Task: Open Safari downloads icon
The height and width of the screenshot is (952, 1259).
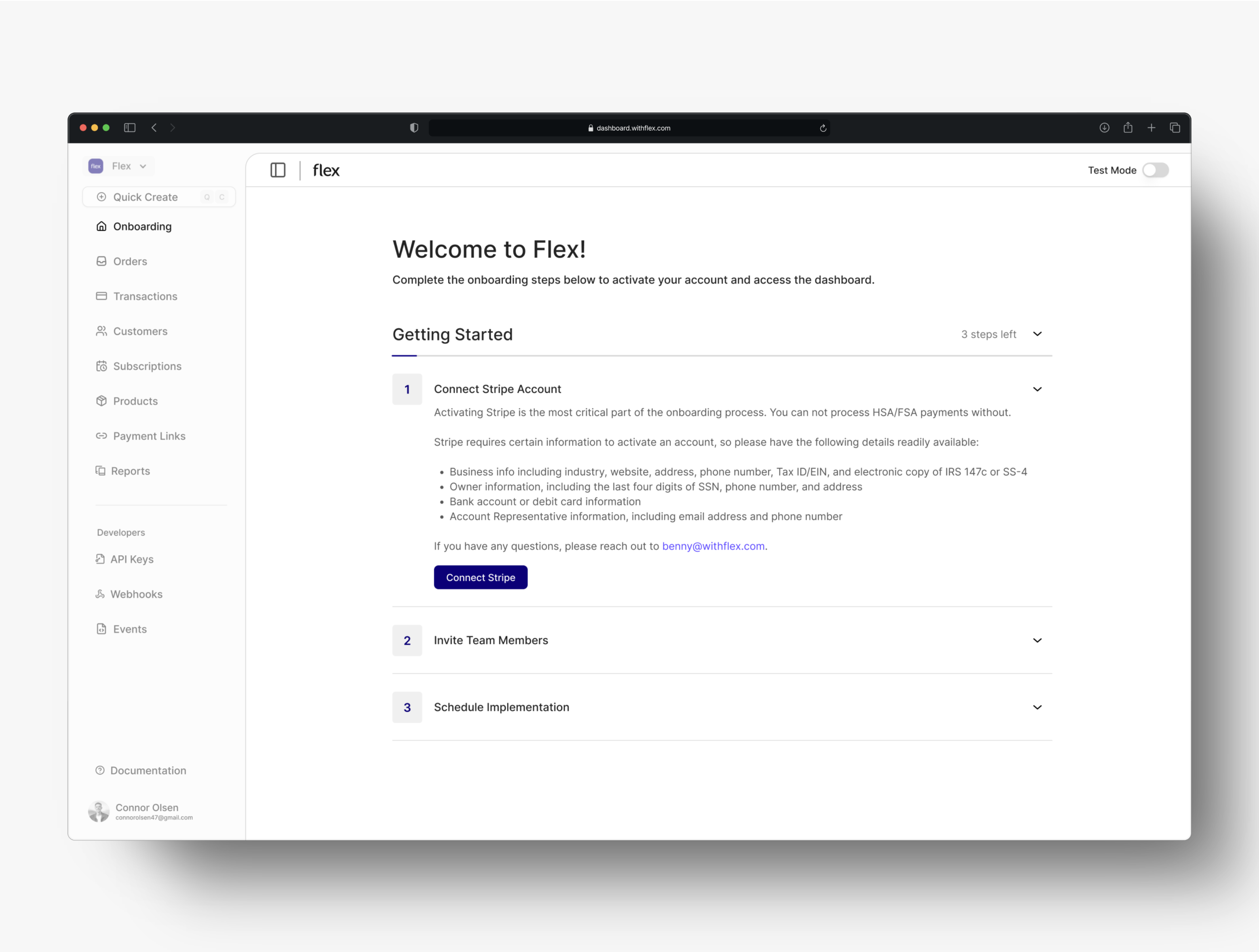Action: click(1104, 128)
